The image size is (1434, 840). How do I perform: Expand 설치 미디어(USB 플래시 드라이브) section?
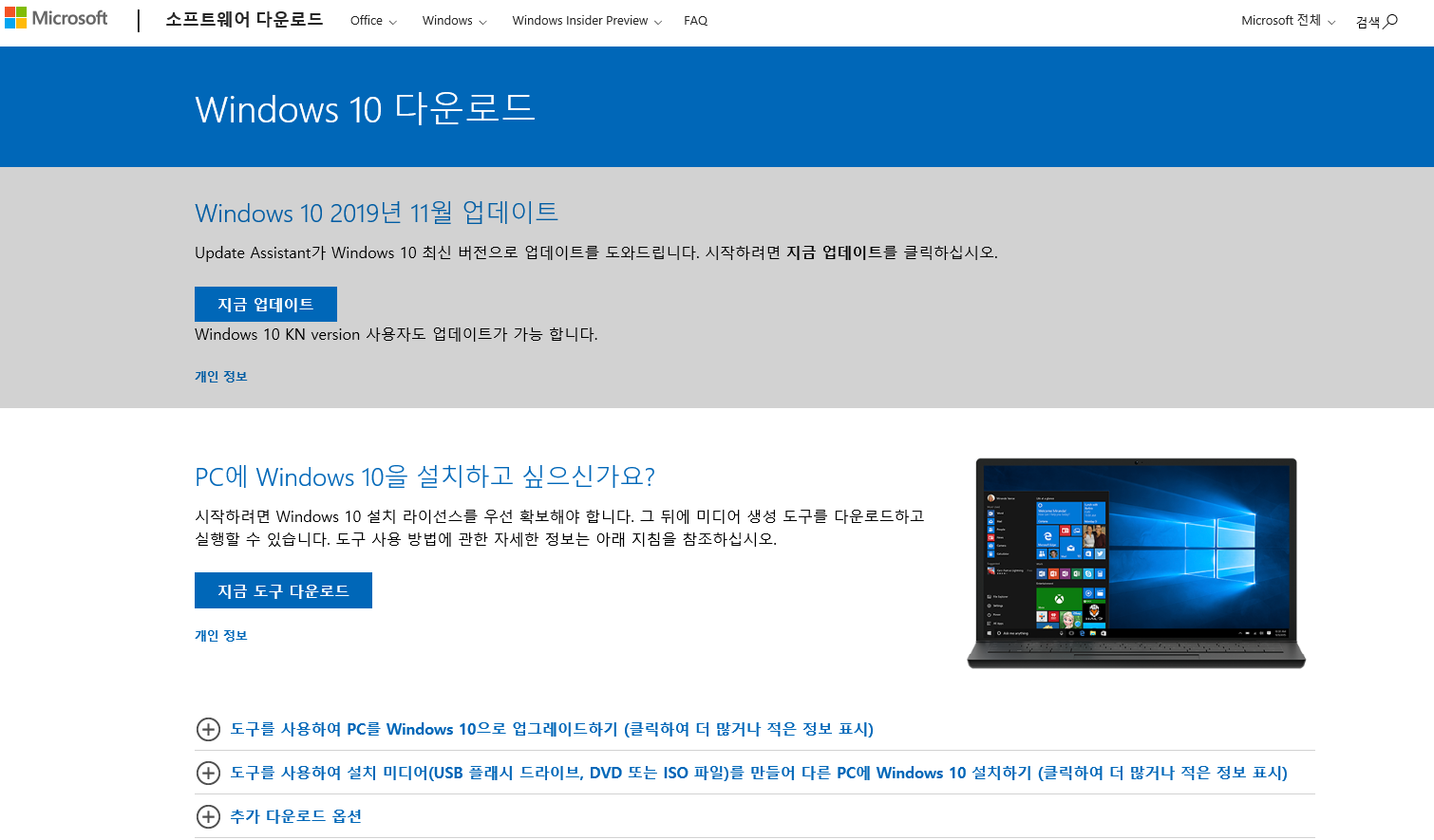[759, 773]
